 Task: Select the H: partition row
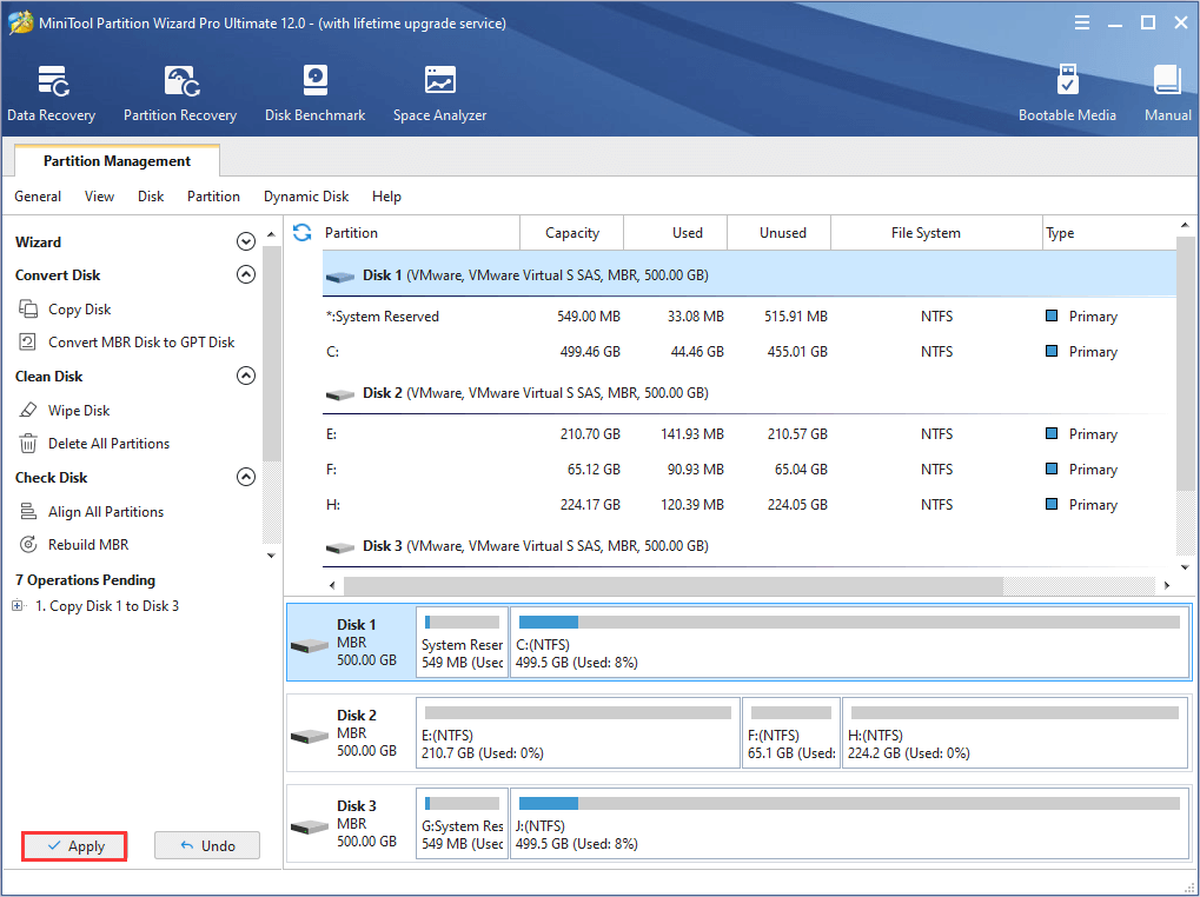(749, 505)
